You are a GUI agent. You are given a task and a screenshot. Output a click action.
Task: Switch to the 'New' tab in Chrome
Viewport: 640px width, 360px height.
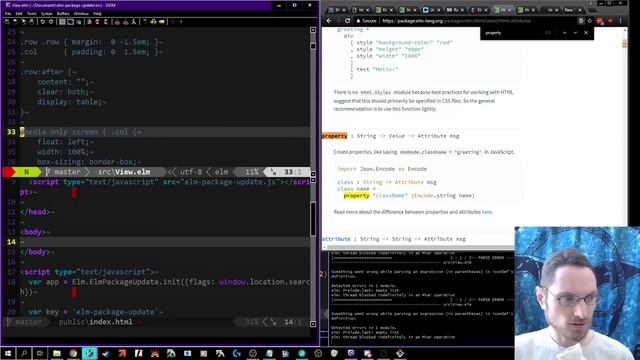tap(569, 10)
